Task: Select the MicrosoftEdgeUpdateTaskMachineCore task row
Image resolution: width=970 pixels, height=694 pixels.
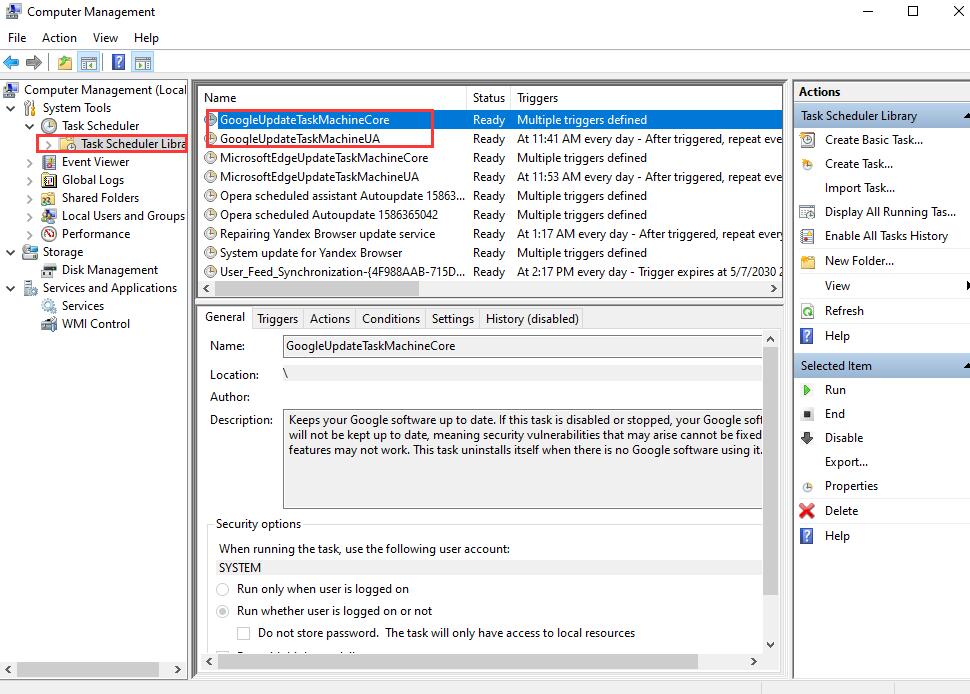Action: (x=492, y=158)
